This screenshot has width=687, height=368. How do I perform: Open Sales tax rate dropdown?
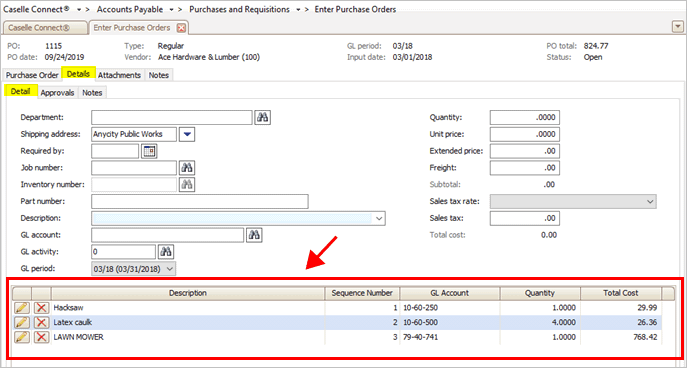coord(649,202)
